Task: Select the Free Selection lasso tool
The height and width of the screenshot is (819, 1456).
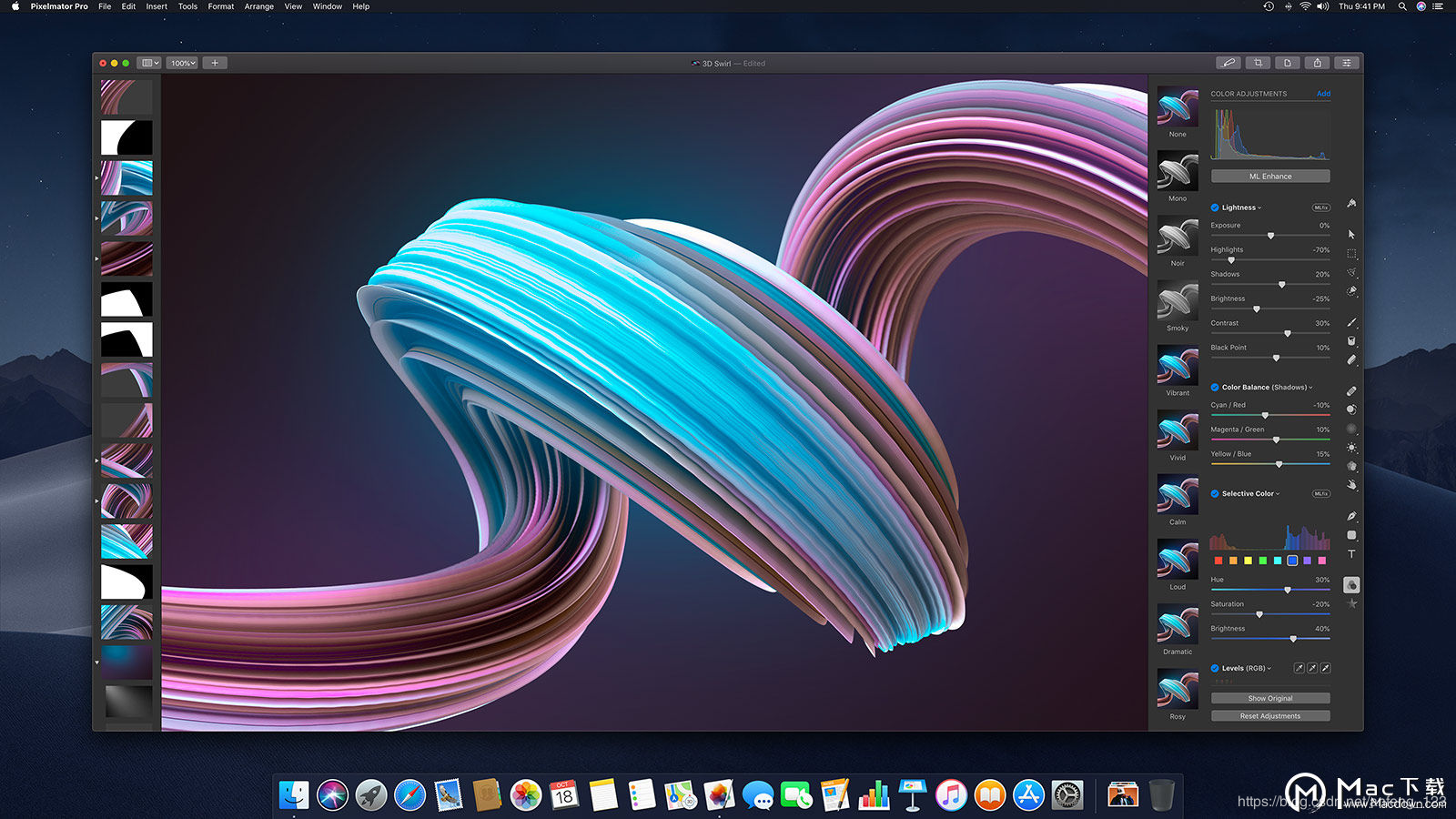Action: point(1351,272)
